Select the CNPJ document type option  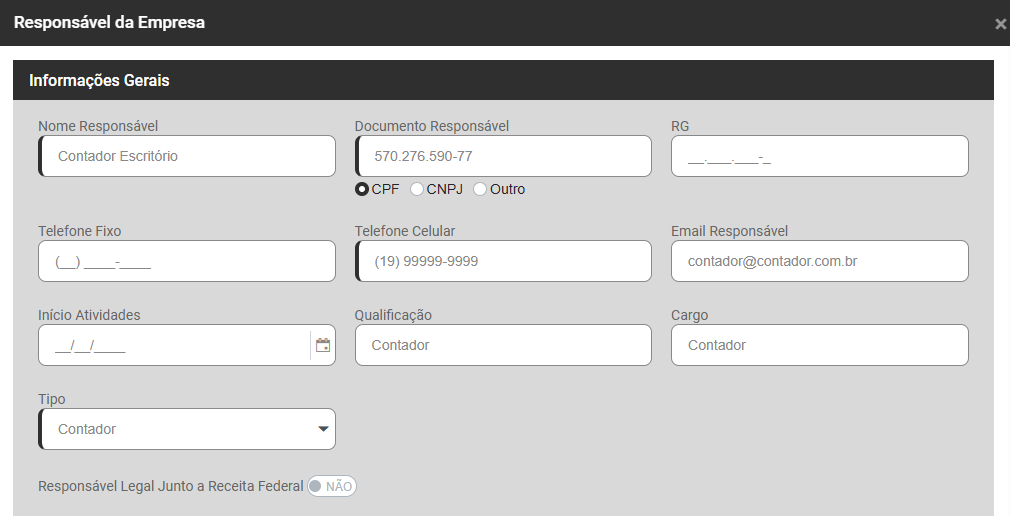(417, 189)
